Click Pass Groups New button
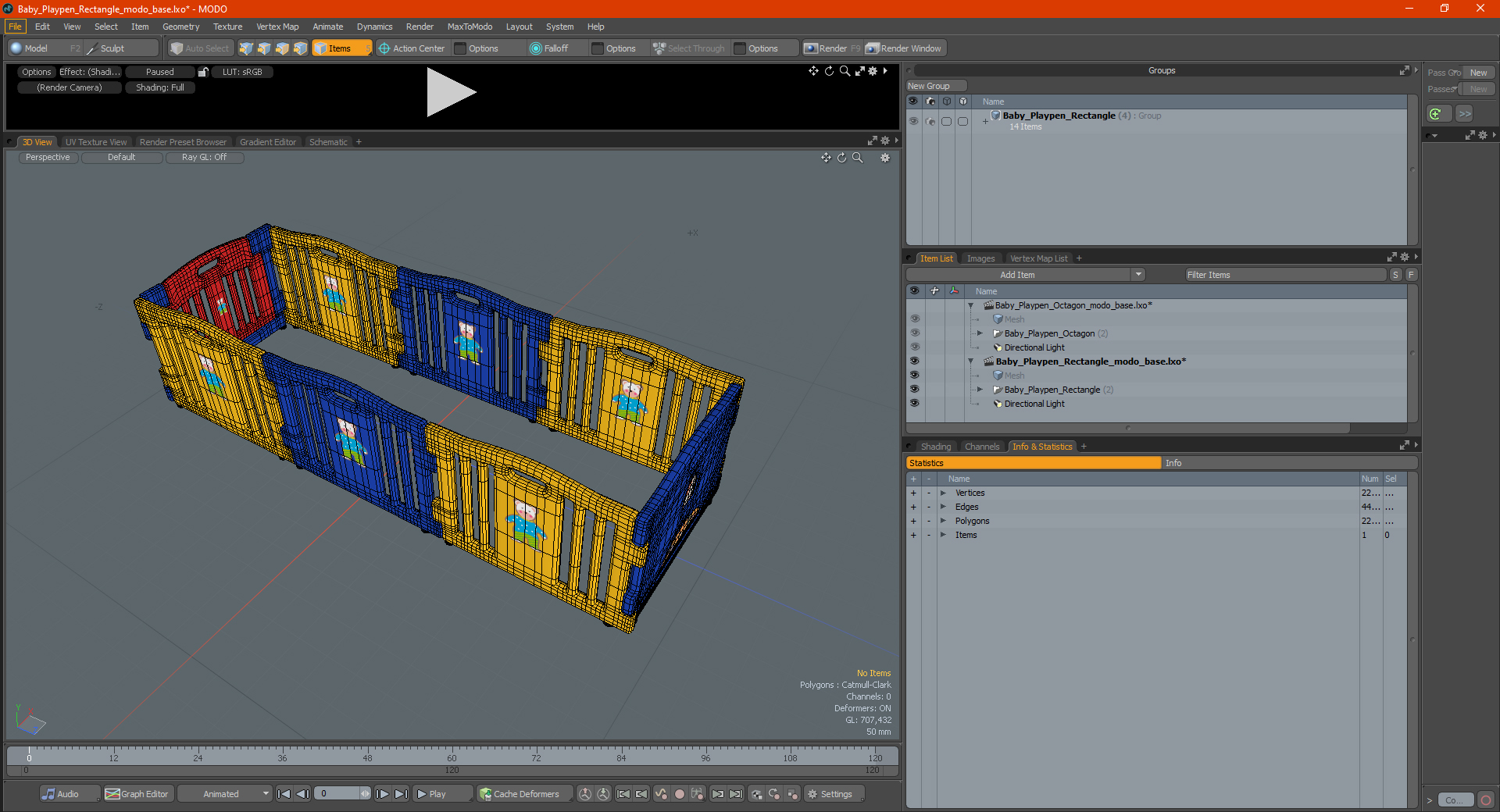Viewport: 1500px width, 812px height. tap(1478, 73)
